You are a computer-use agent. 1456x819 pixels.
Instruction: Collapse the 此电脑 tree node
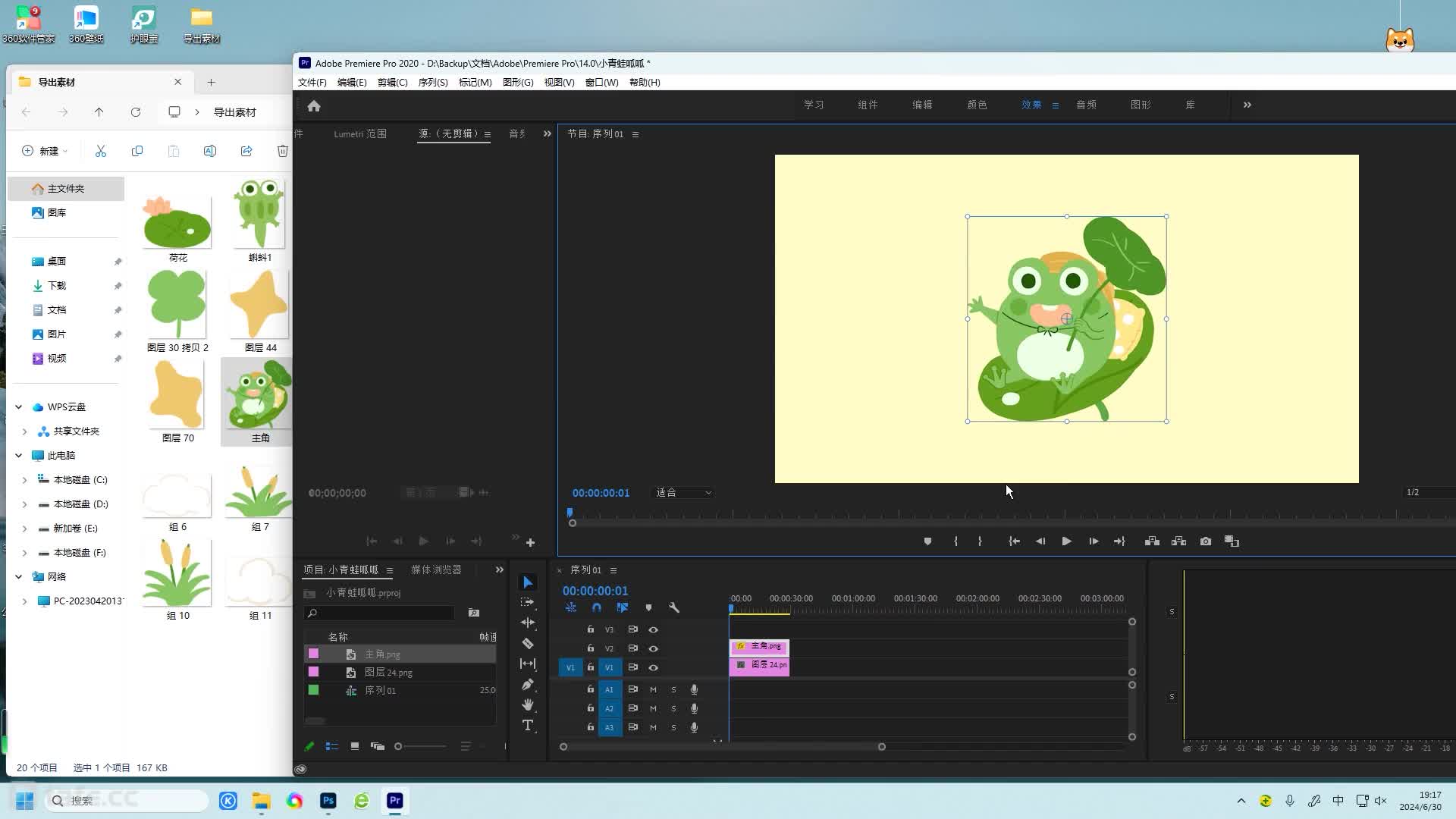tap(19, 456)
